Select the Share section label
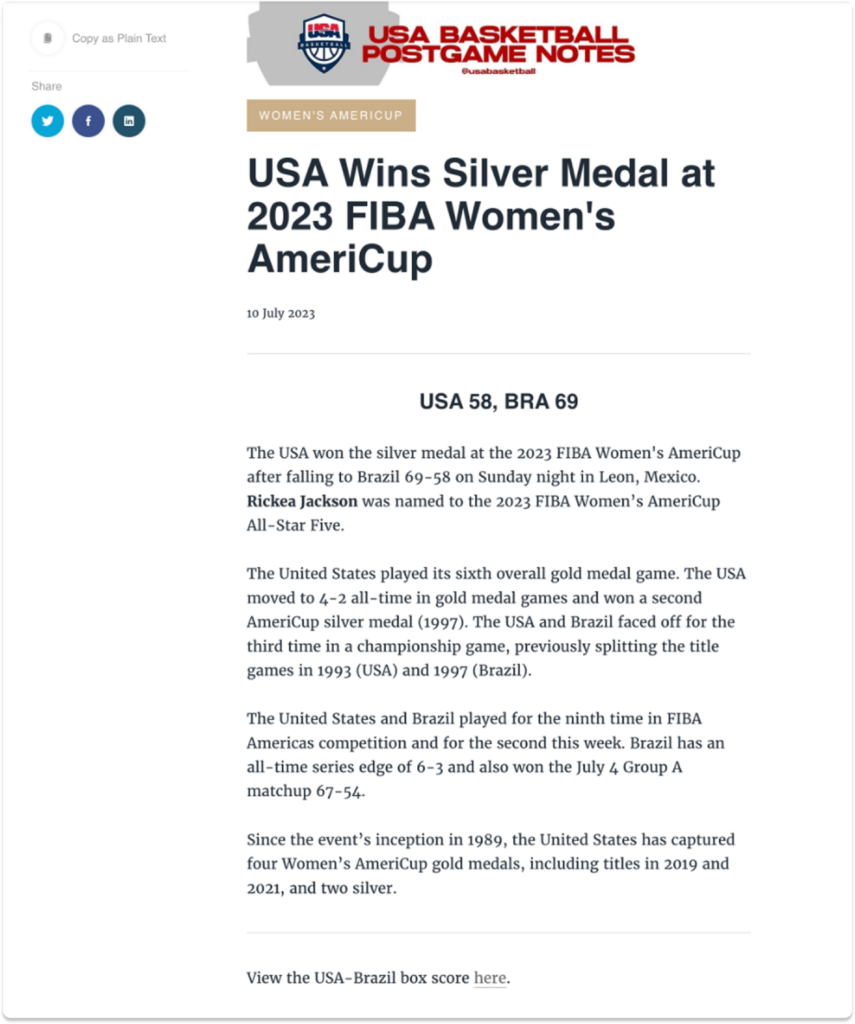The image size is (855, 1024). [x=46, y=86]
